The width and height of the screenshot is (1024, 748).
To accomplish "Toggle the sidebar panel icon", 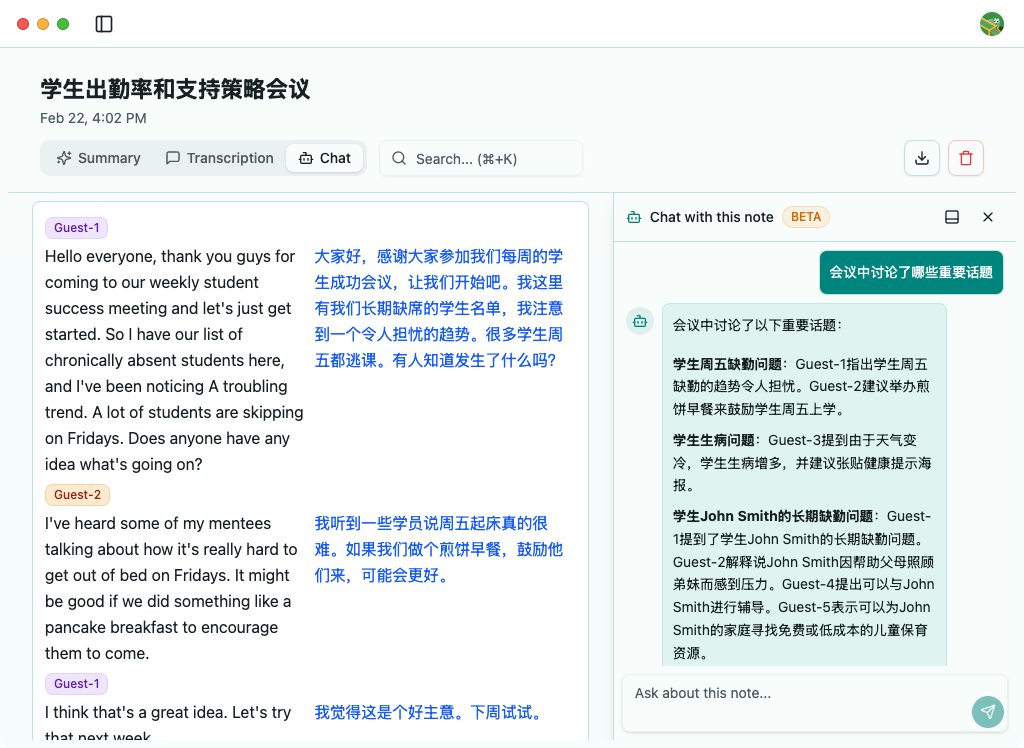I will click(x=104, y=24).
